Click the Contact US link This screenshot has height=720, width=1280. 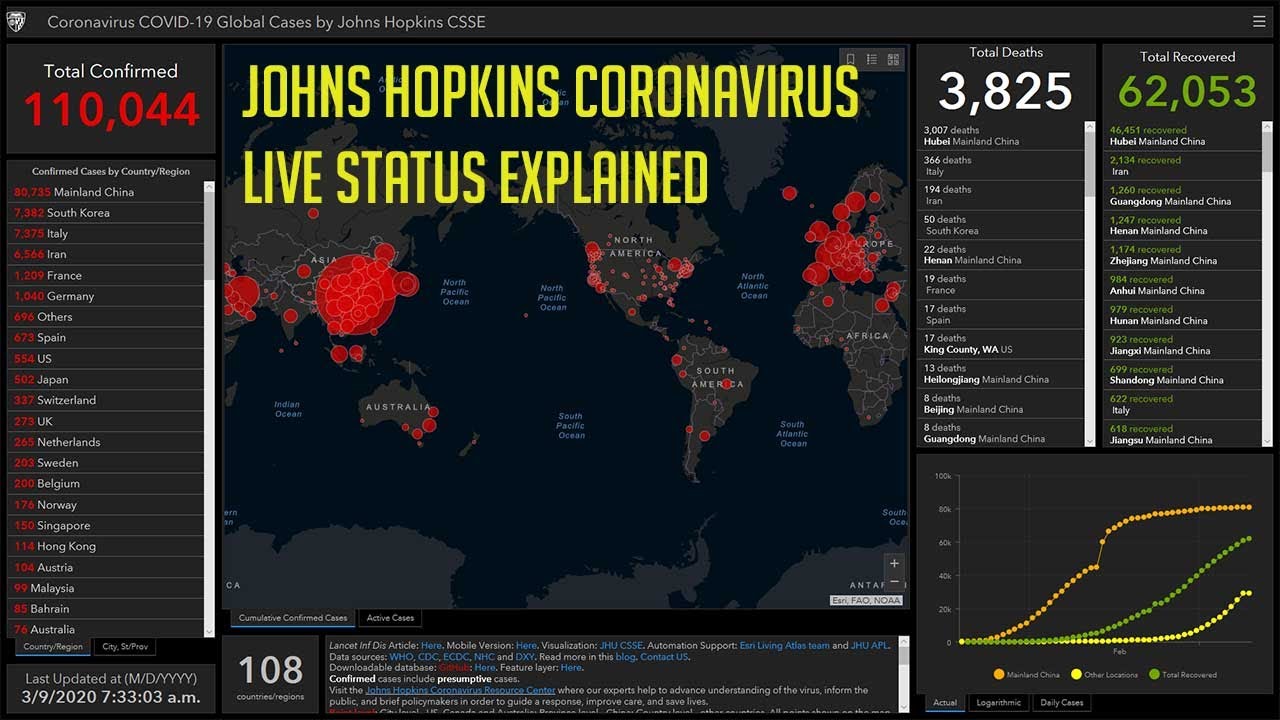click(x=664, y=657)
